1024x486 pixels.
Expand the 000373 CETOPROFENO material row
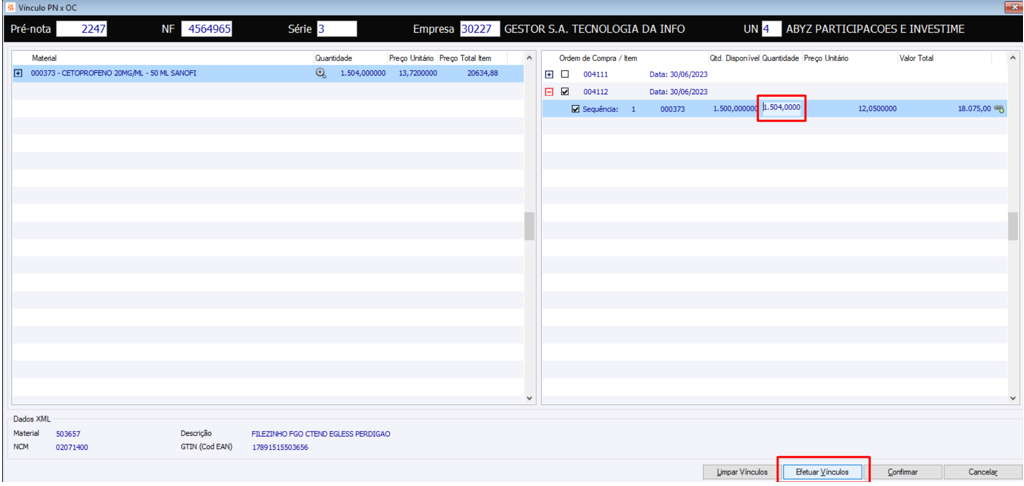[18, 73]
